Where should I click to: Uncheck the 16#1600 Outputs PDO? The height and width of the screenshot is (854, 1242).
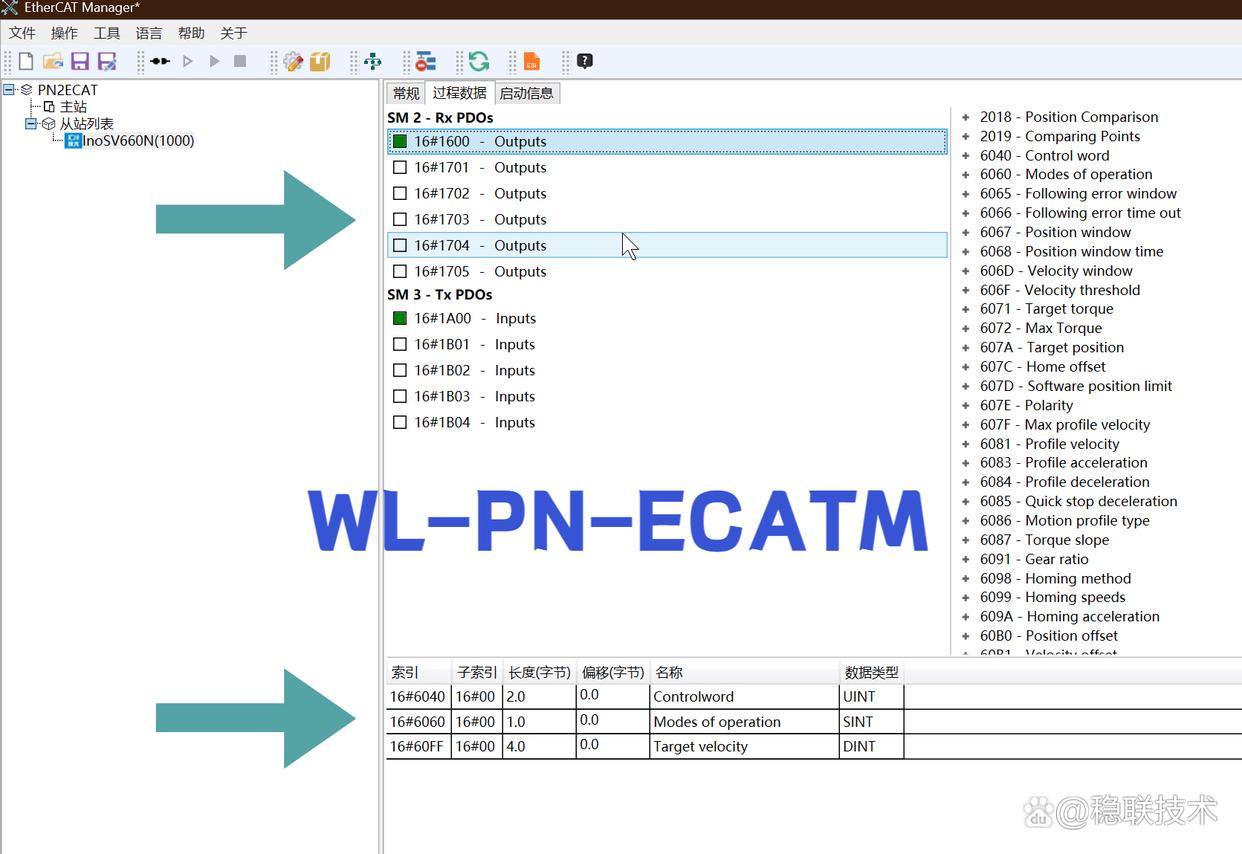400,142
